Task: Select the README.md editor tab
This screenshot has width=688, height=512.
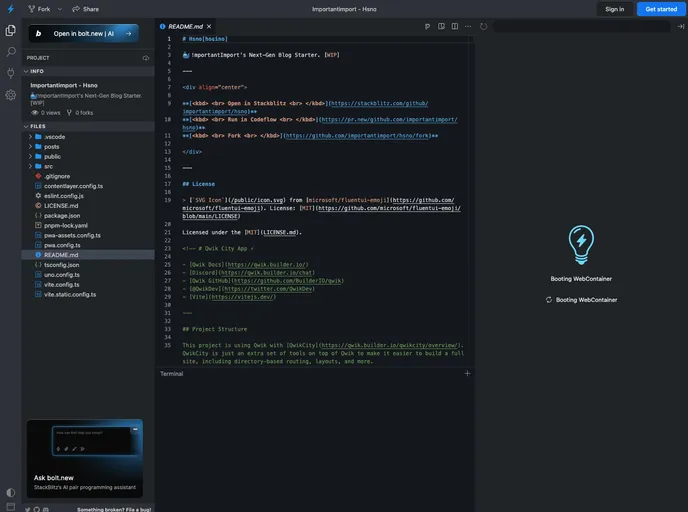Action: point(186,27)
